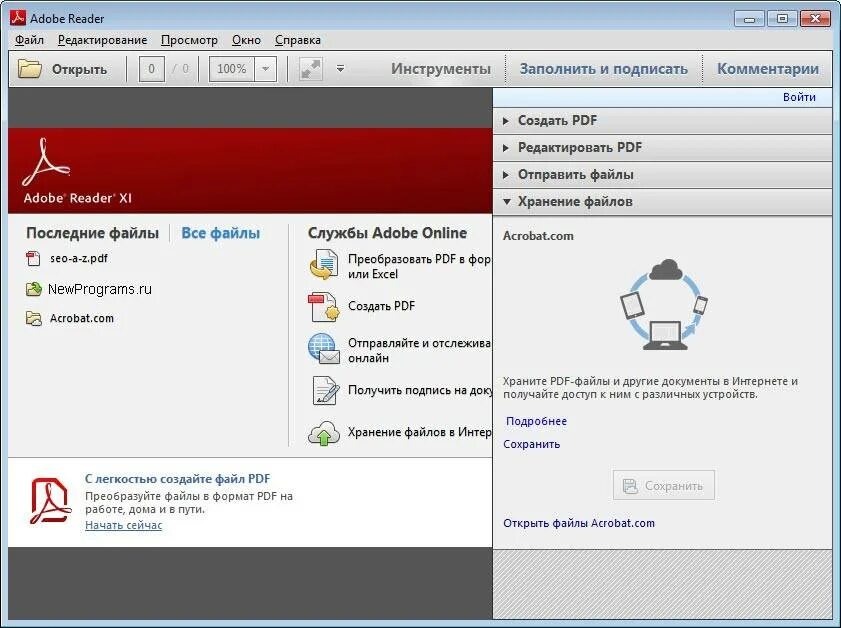Expand the Создать PDF panel section
Image resolution: width=841 pixels, height=628 pixels.
coord(662,121)
